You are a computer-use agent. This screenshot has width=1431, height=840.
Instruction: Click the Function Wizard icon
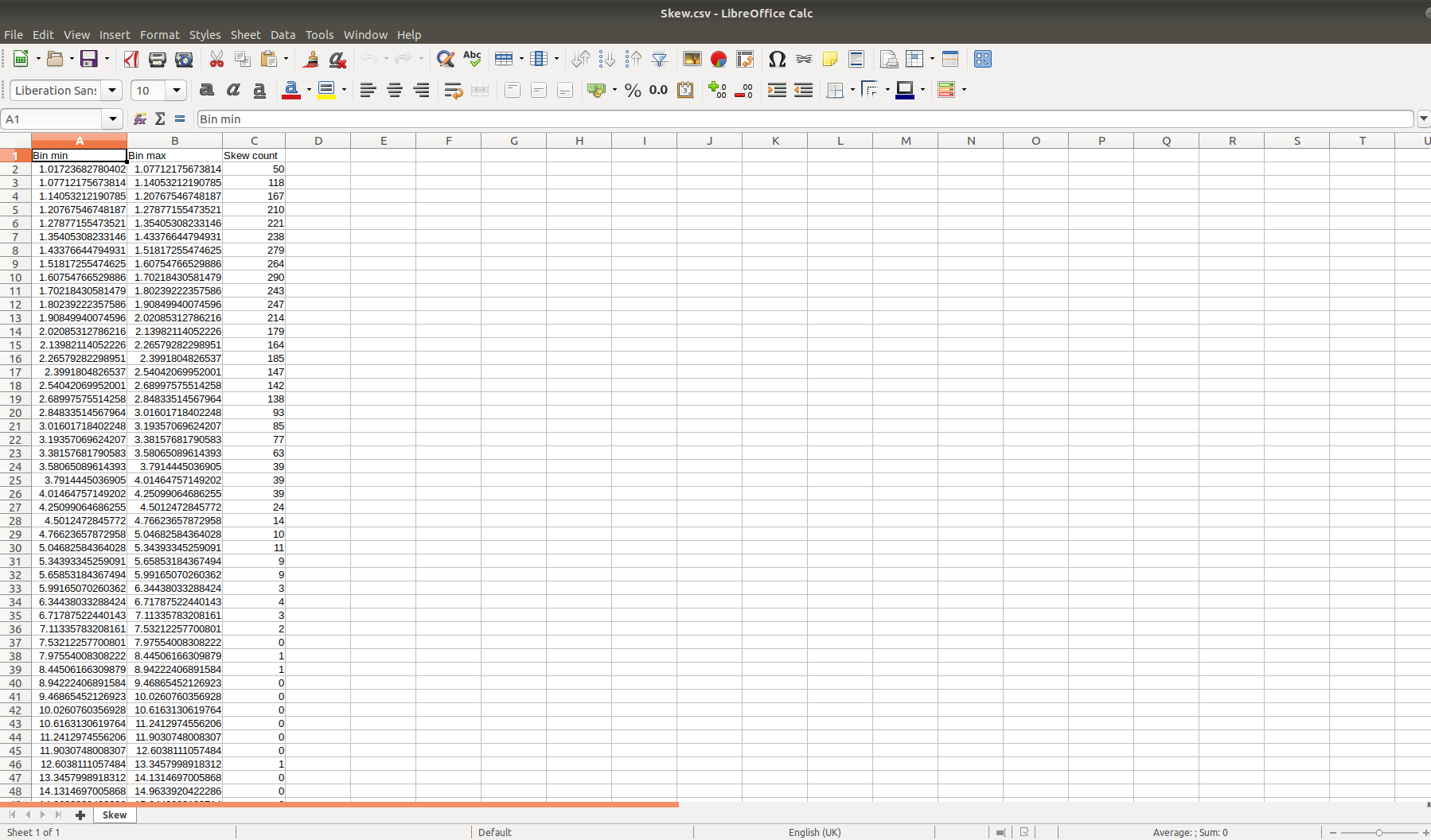click(x=140, y=119)
